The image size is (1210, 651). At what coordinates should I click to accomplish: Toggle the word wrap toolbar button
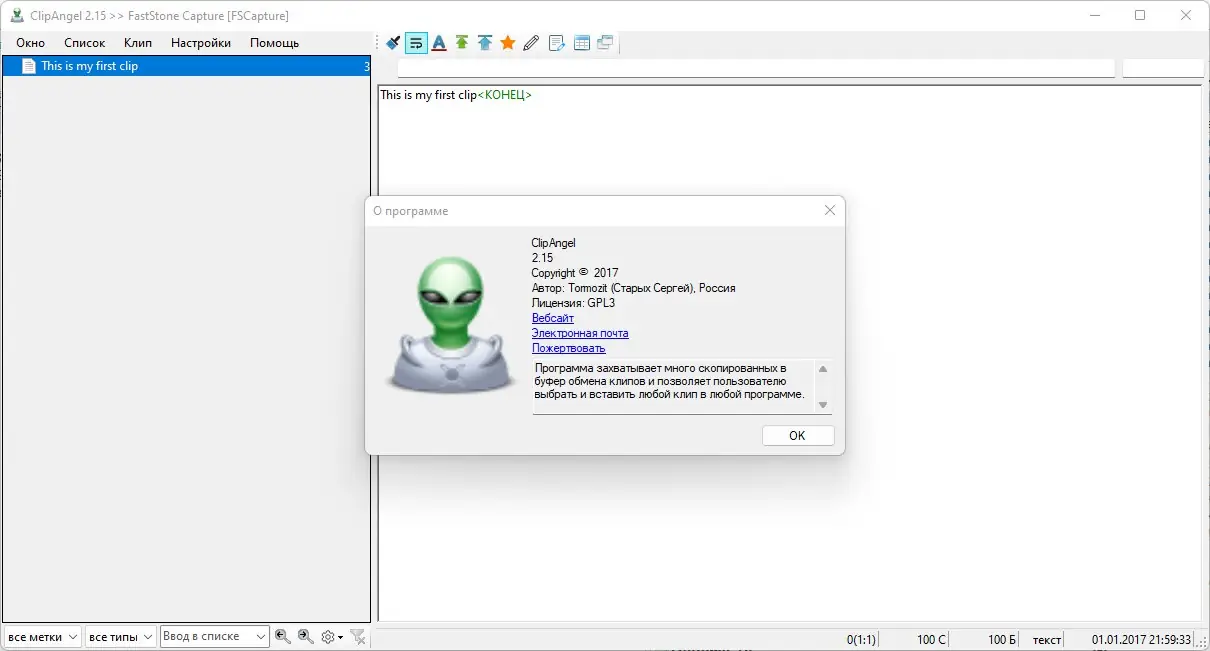tap(416, 43)
